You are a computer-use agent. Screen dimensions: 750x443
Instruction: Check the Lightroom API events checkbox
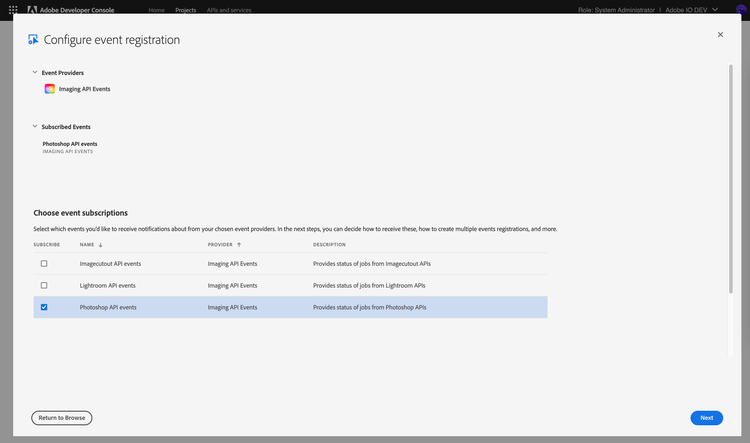click(x=44, y=285)
